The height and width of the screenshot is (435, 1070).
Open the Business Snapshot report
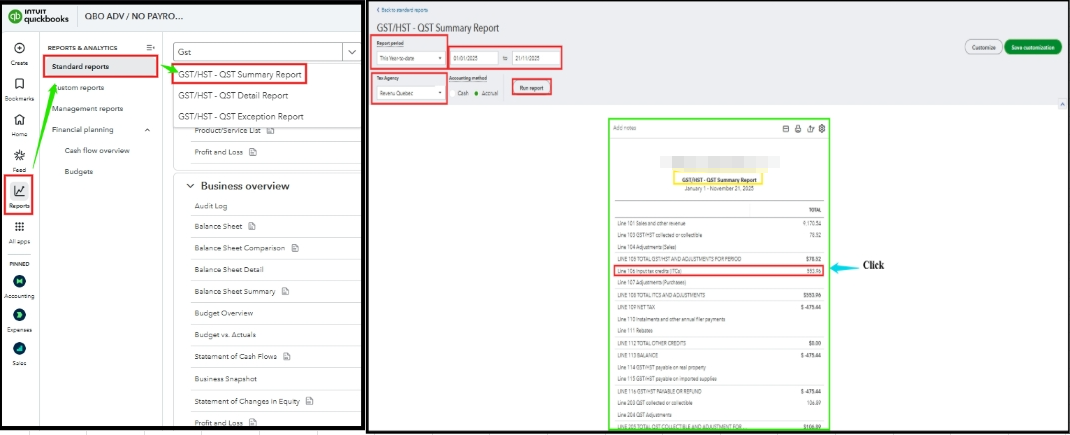coord(225,378)
